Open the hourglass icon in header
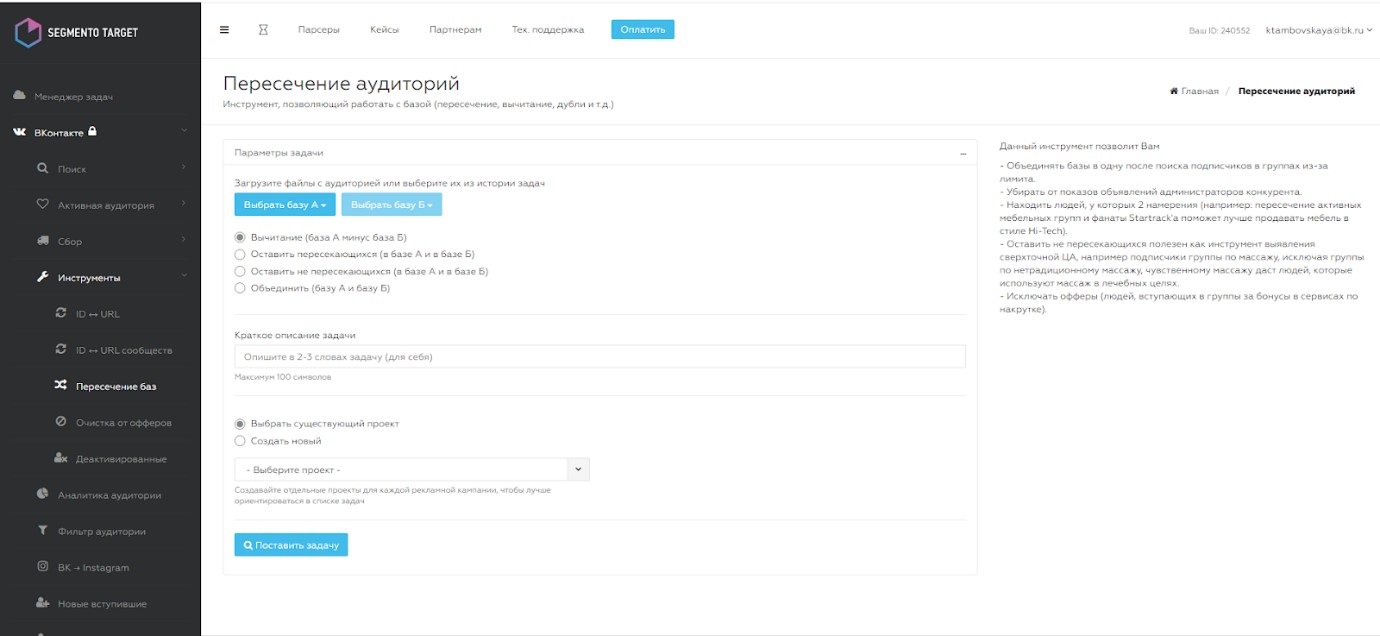This screenshot has height=636, width=1380. point(263,29)
